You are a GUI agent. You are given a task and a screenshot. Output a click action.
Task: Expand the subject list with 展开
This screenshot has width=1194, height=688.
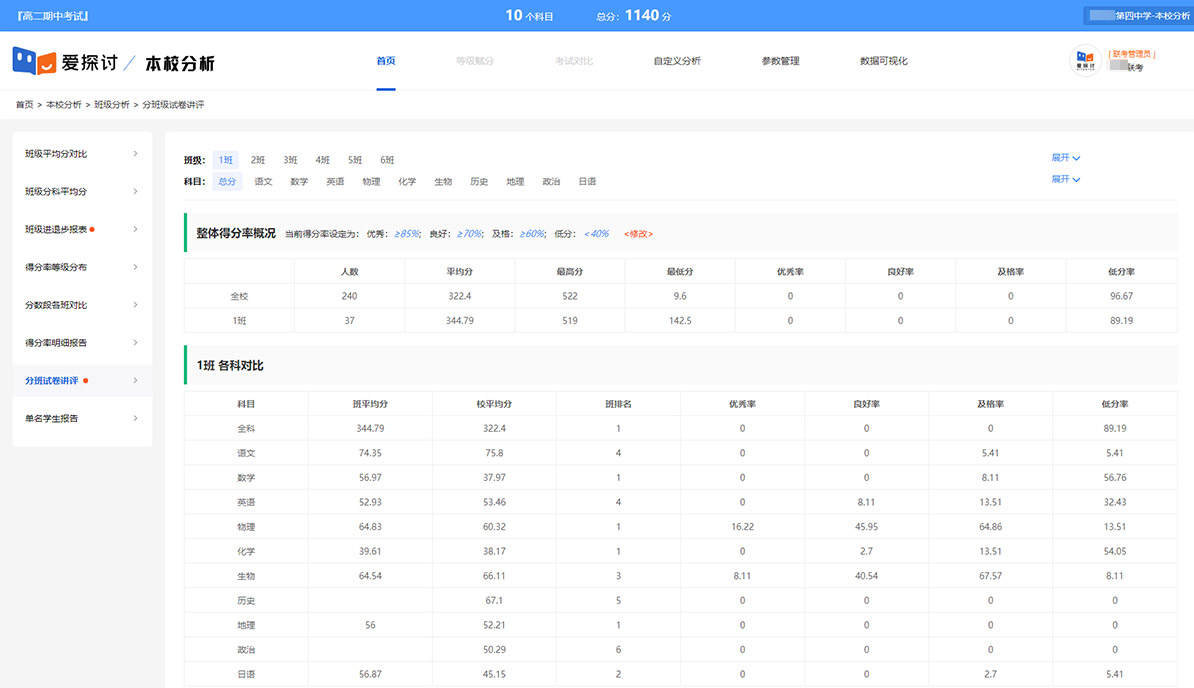1065,179
